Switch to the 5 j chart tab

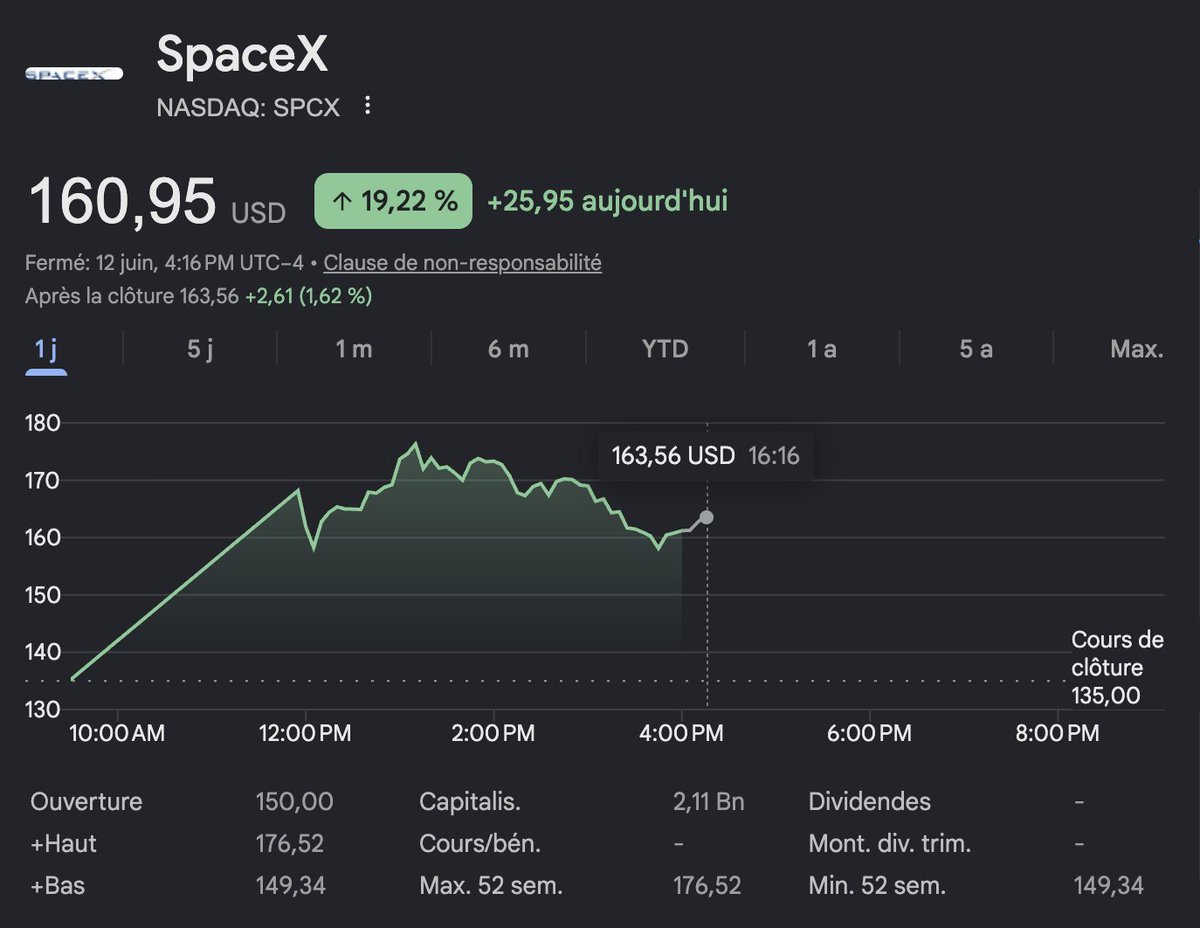200,349
